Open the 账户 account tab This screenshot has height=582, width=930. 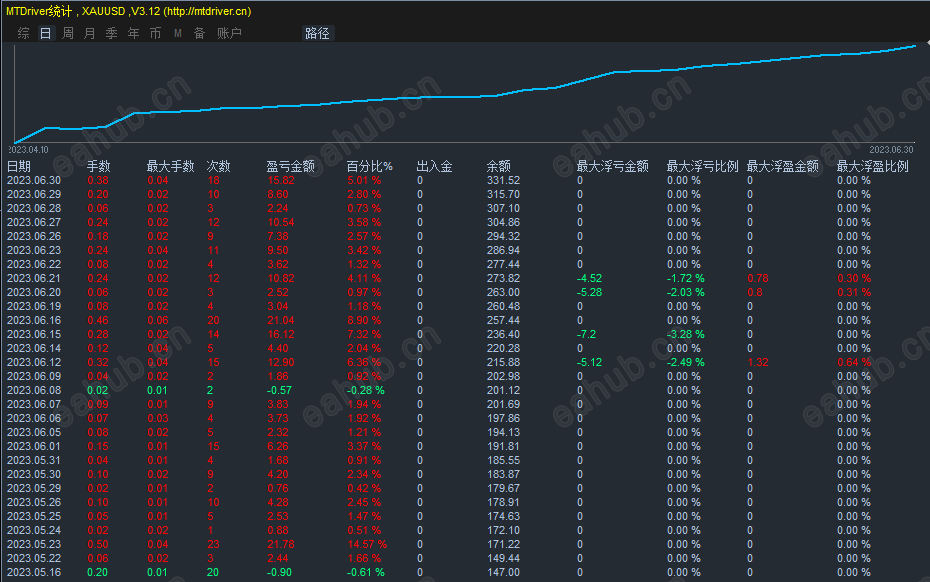pos(229,33)
